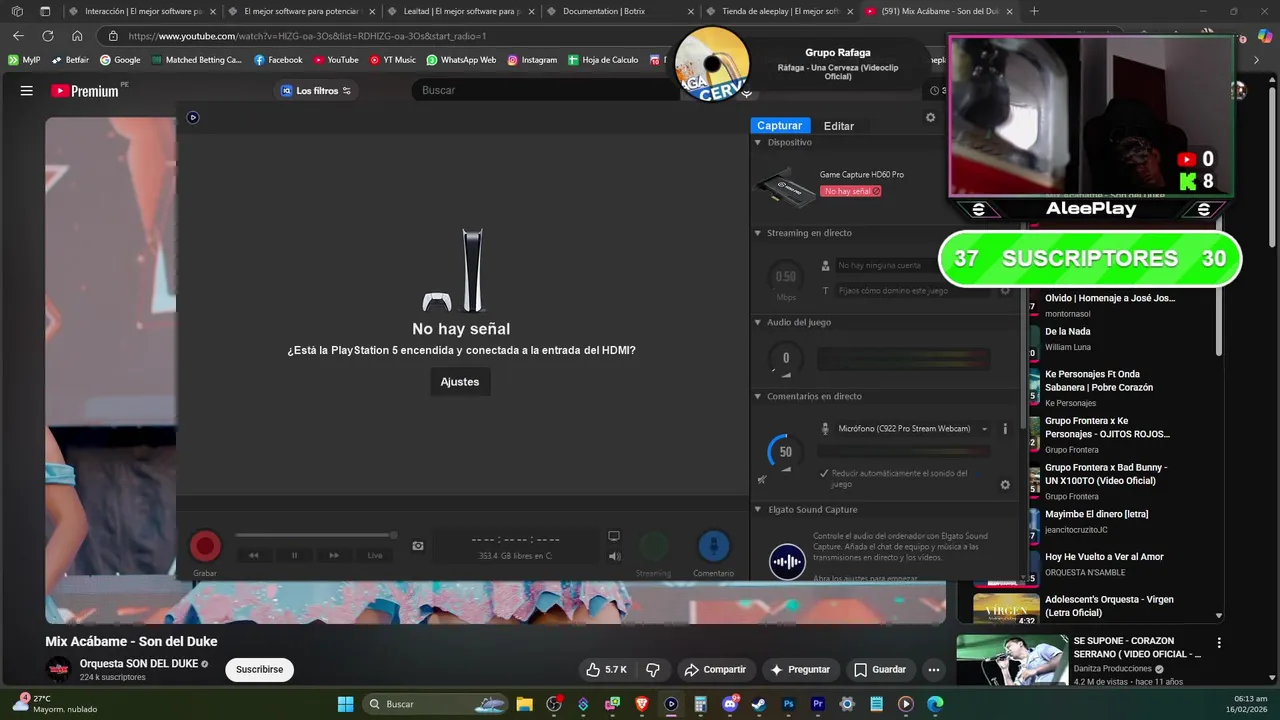Image resolution: width=1280 pixels, height=720 pixels.
Task: Click the 'No hay señal' red status badge
Action: click(850, 191)
